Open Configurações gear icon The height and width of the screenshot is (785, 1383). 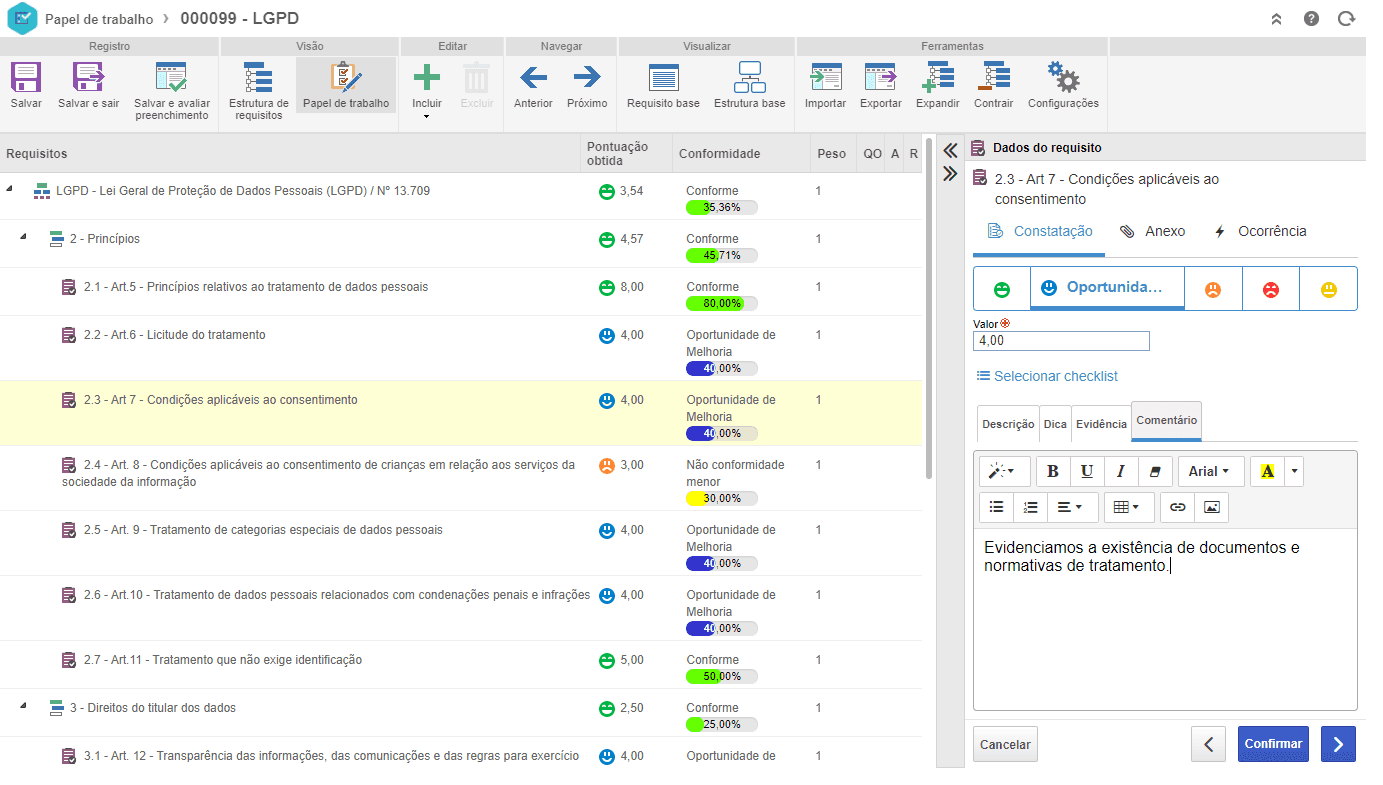click(x=1063, y=78)
